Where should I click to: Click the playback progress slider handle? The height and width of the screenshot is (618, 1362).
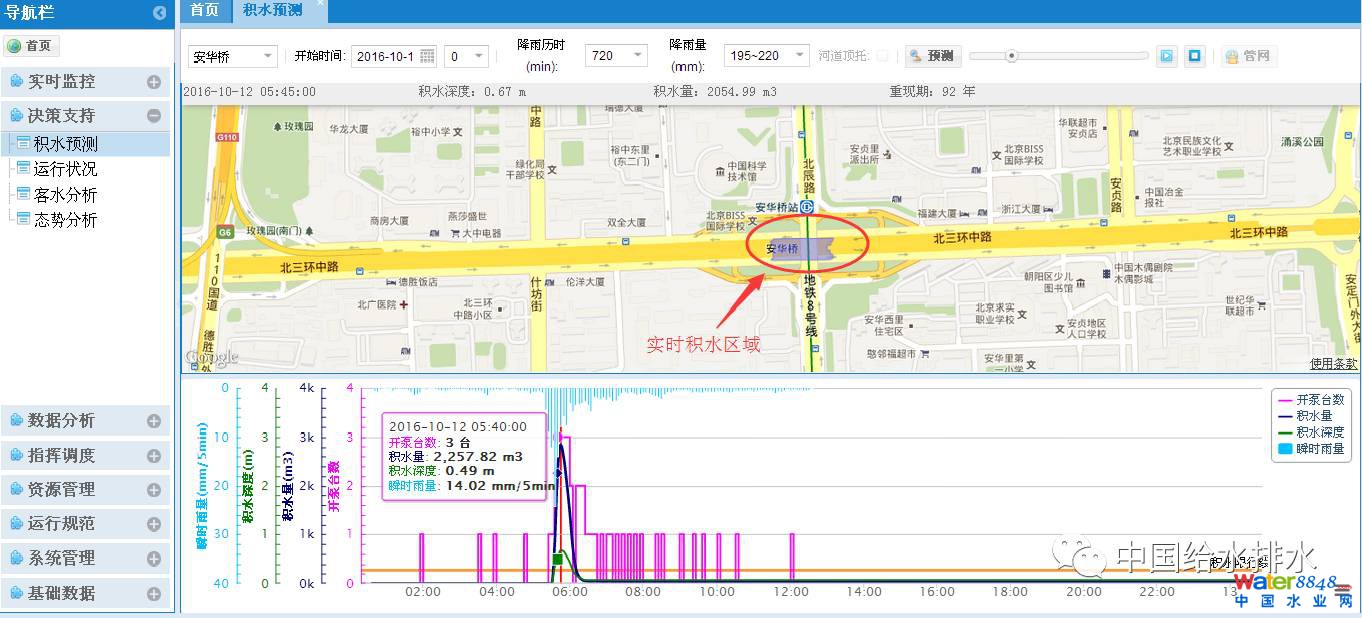pyautogui.click(x=1011, y=56)
